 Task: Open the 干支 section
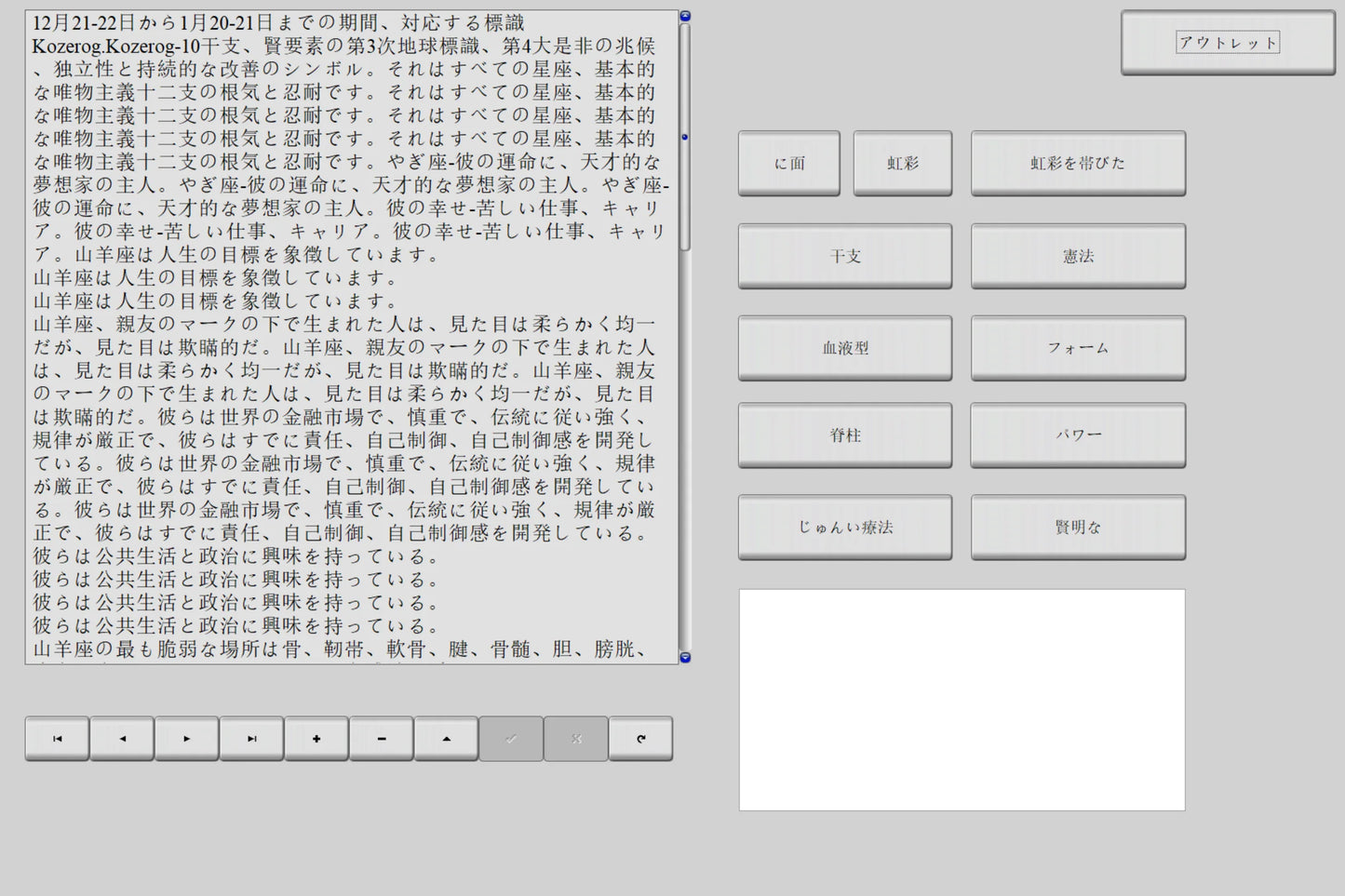point(845,256)
